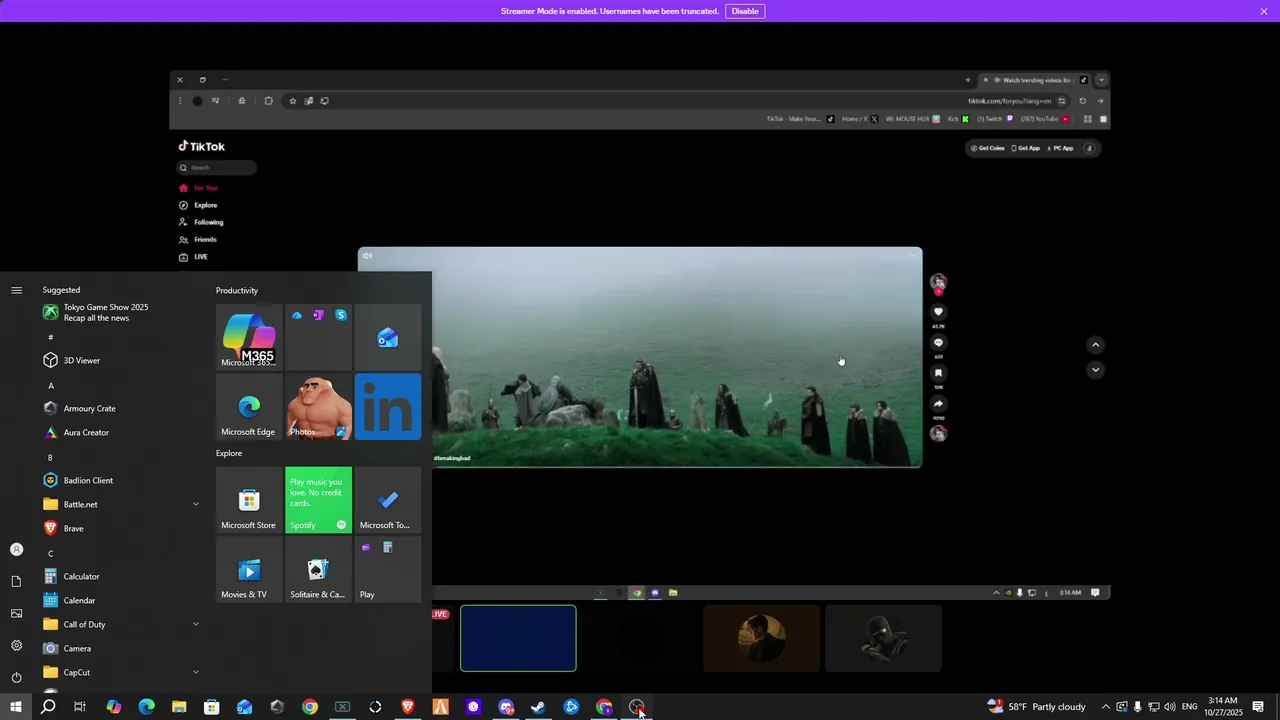
Task: Open comments on the TikTok video
Action: pos(938,343)
